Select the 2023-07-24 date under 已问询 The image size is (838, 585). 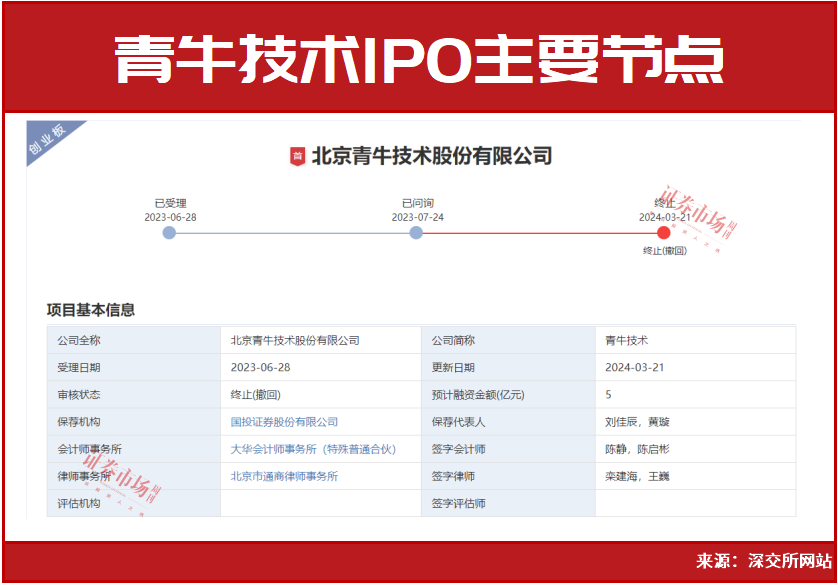tap(417, 217)
